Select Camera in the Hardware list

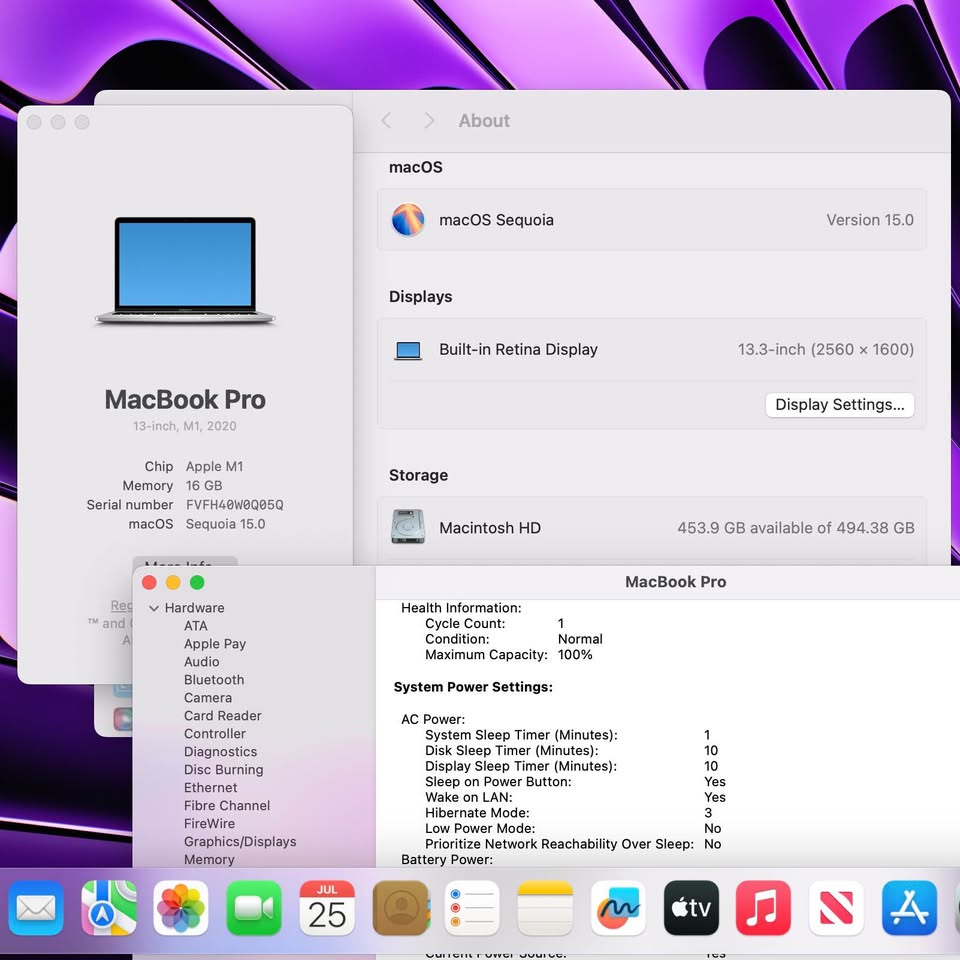[x=208, y=698]
